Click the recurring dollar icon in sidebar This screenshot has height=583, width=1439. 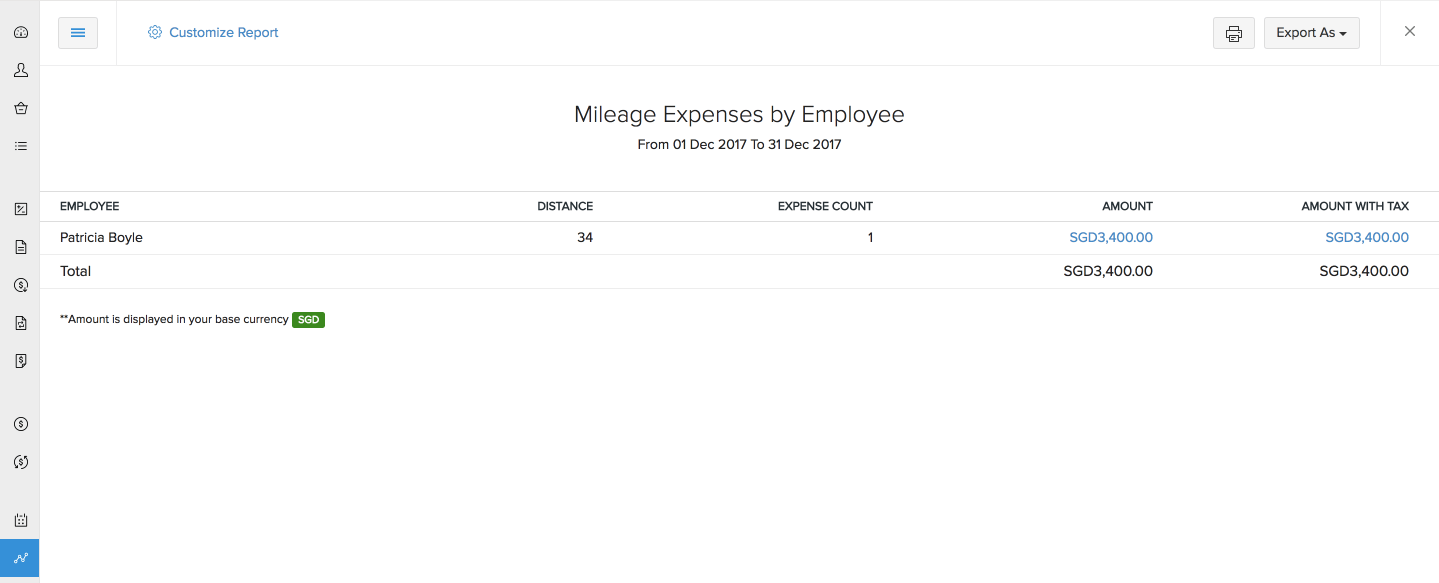coord(20,462)
